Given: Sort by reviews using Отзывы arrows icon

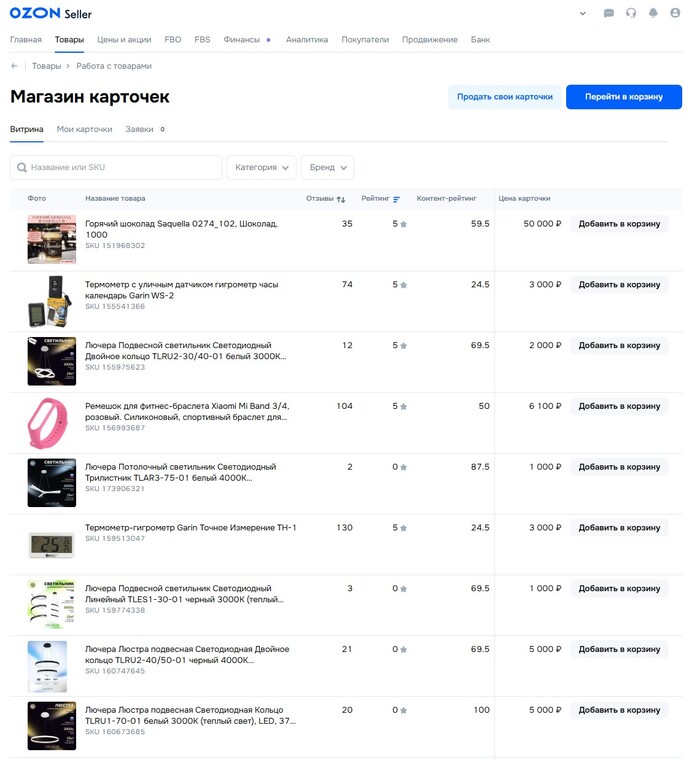Looking at the screenshot, I should 341,199.
